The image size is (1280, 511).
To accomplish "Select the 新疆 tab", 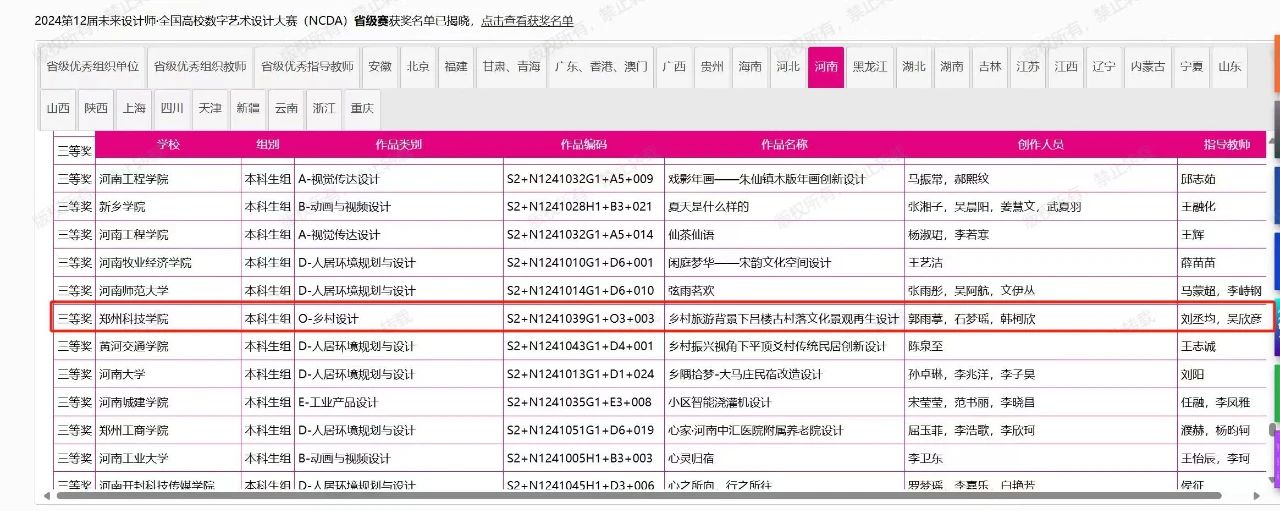I will coord(249,109).
